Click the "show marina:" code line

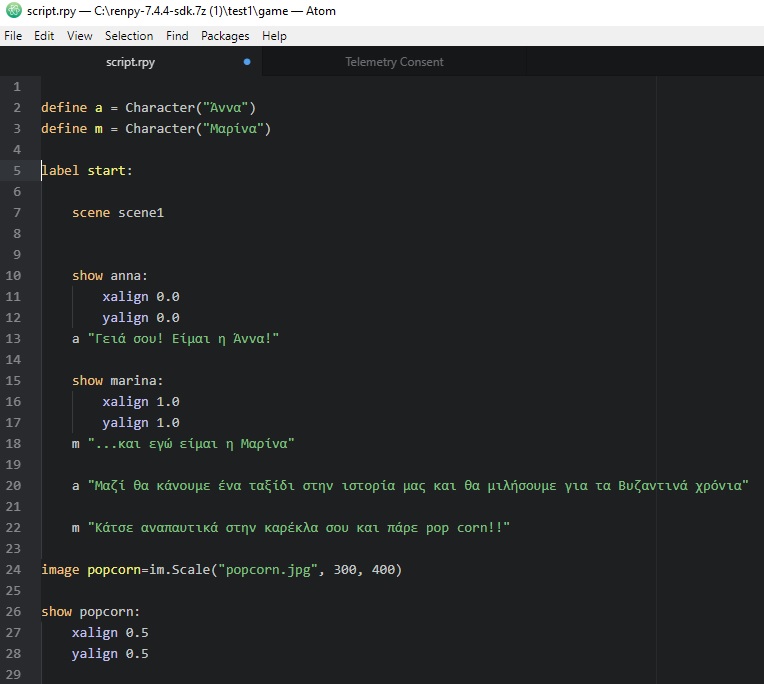[117, 381]
